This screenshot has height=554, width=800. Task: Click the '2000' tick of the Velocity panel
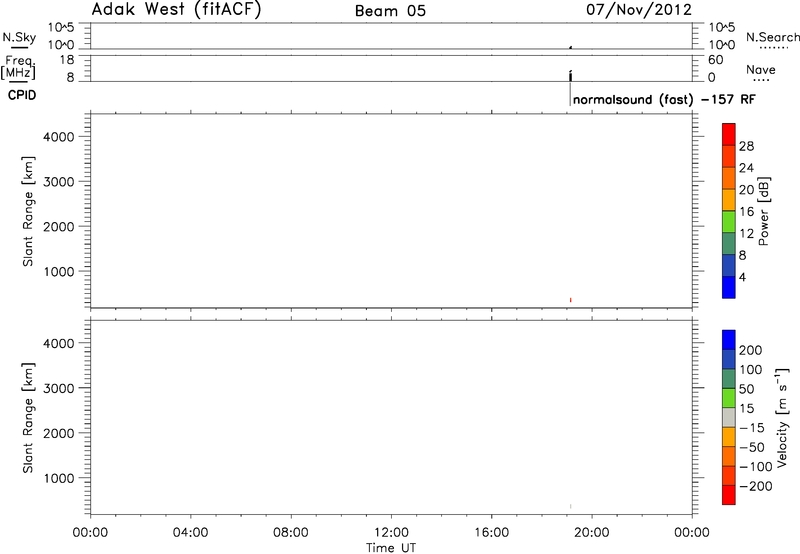58,433
